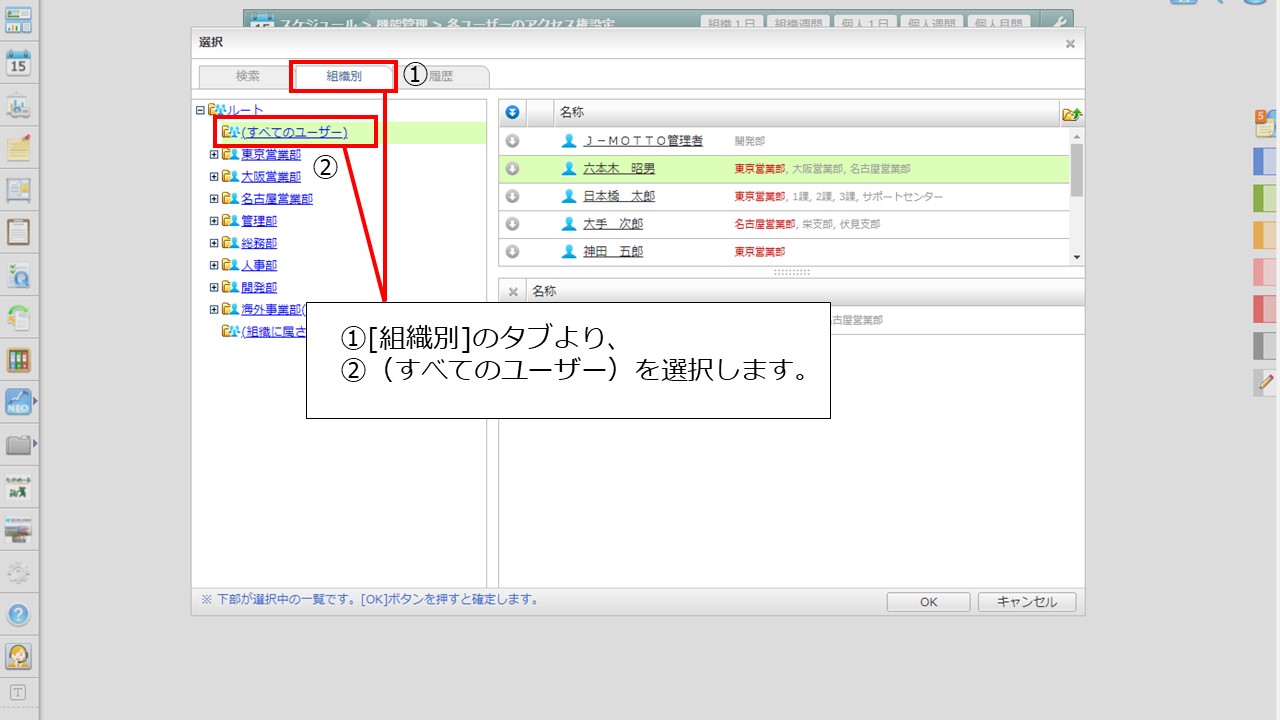Switch to the 組織別 tab
This screenshot has height=720, width=1280.
(x=344, y=76)
